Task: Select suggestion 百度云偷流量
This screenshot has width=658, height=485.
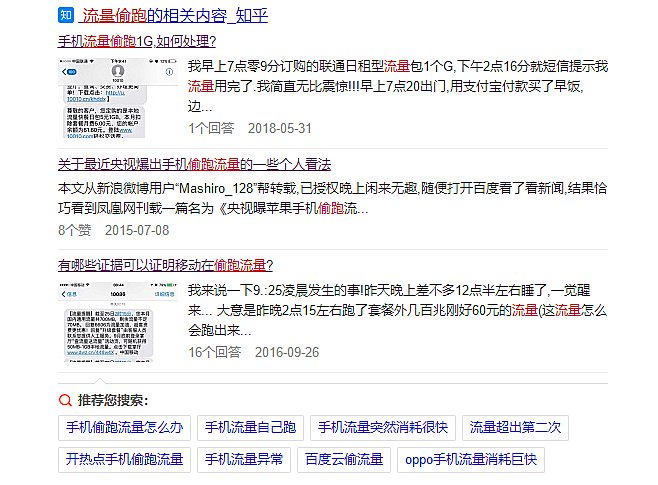Action: pos(344,460)
